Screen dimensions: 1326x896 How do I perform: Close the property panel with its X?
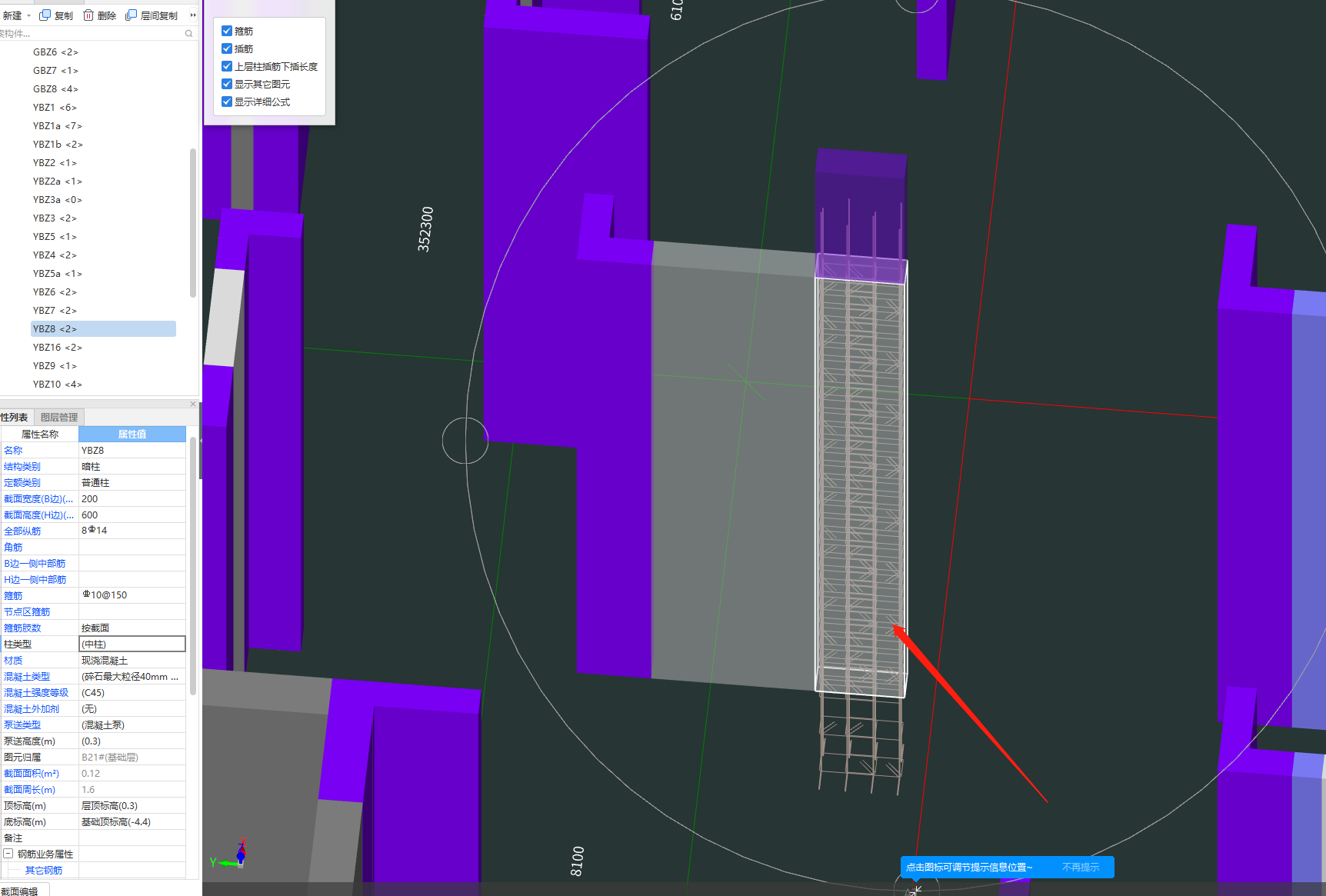click(x=193, y=404)
